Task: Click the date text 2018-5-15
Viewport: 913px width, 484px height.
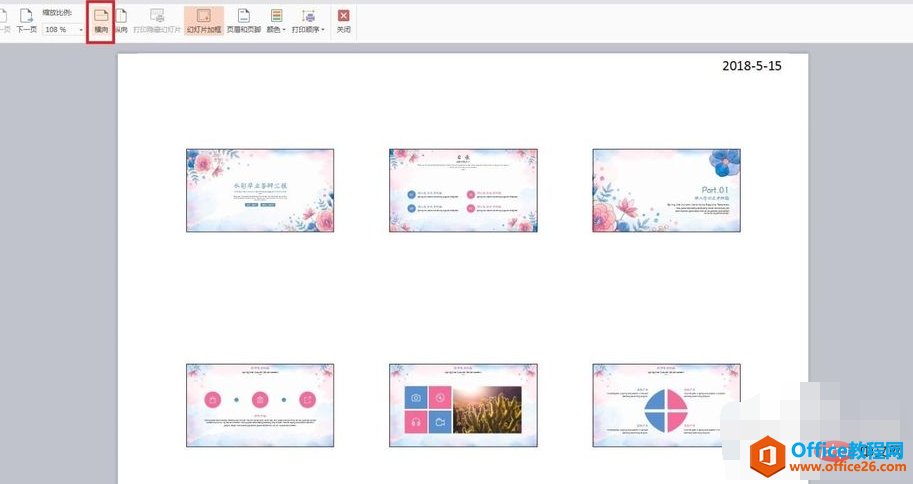Action: pos(752,66)
